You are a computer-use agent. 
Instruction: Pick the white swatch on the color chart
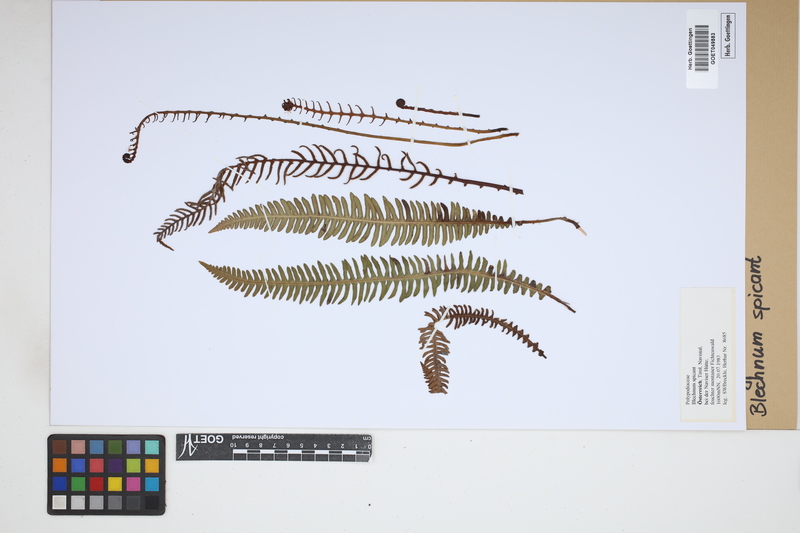point(60,502)
